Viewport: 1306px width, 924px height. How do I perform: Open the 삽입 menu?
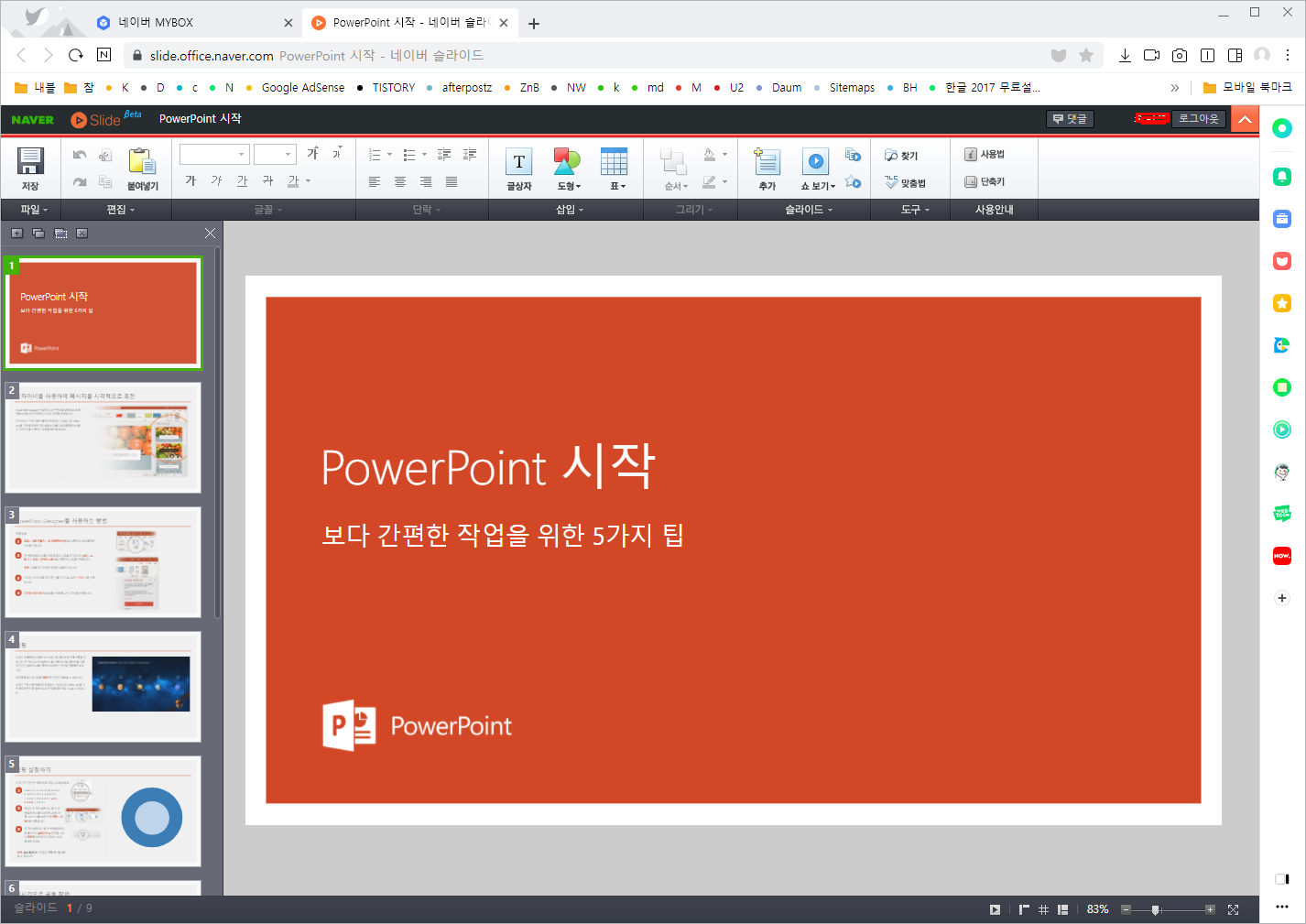[569, 210]
